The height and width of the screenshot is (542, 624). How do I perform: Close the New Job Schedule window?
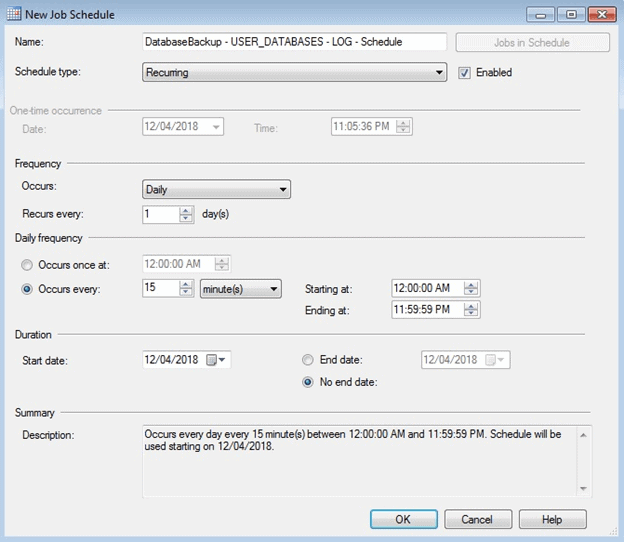pos(602,15)
